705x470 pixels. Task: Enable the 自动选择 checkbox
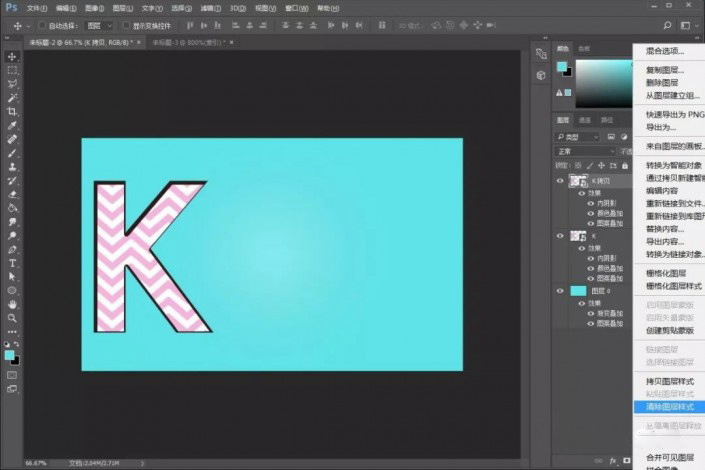pyautogui.click(x=42, y=26)
